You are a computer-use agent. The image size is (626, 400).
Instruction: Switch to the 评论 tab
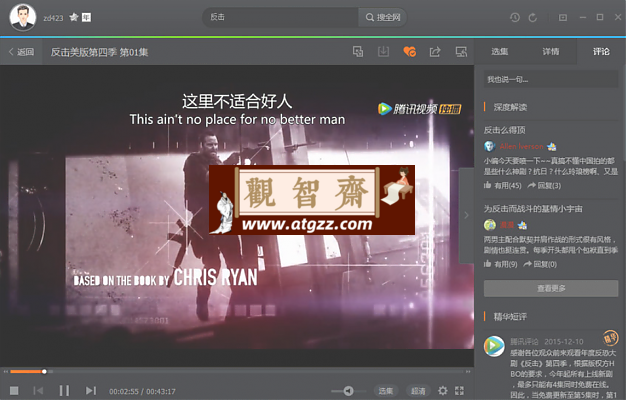click(x=601, y=51)
